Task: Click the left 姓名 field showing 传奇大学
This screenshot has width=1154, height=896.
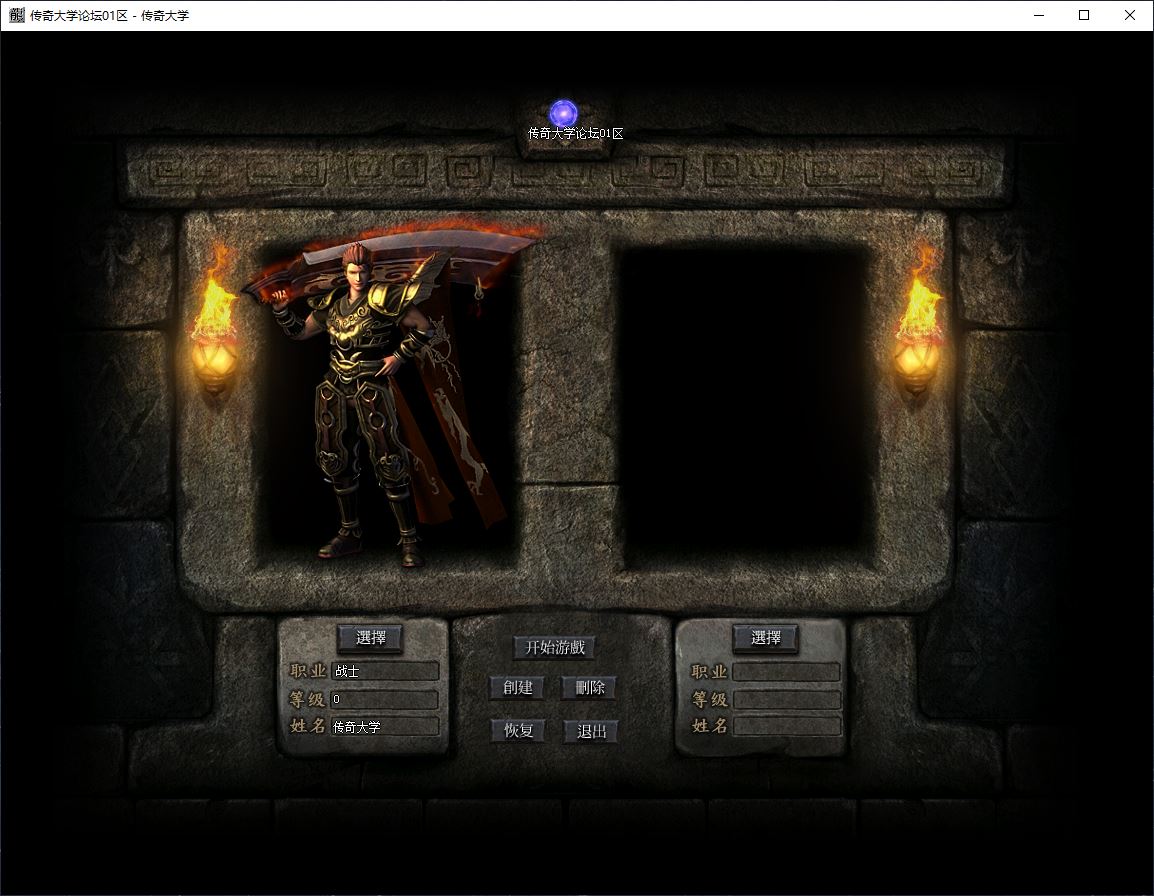Action: click(x=385, y=727)
